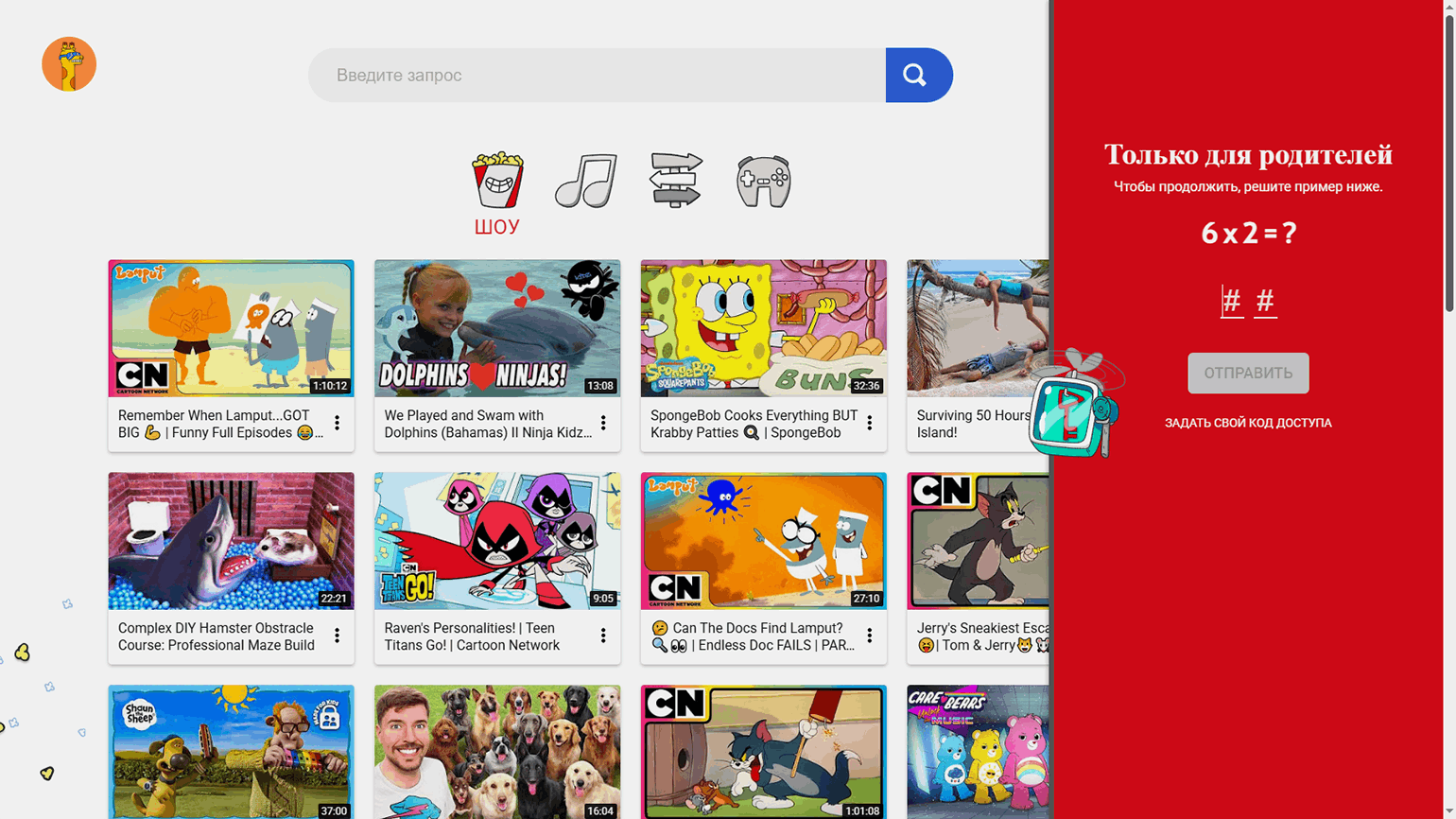Play SpongeBob Buns video thumbnail
This screenshot has height=819, width=1456.
tap(764, 328)
